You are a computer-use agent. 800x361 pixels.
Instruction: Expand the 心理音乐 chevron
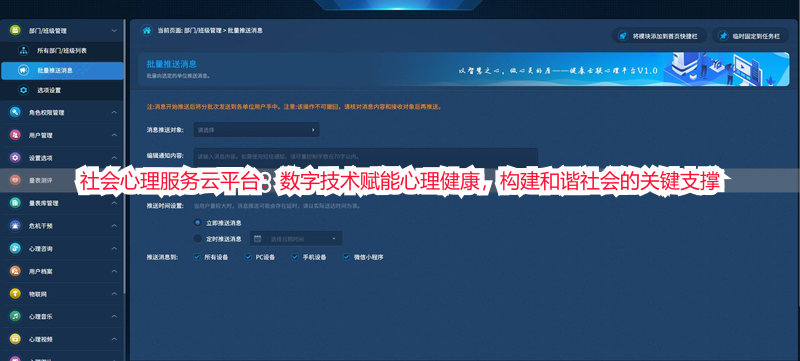[x=114, y=316]
